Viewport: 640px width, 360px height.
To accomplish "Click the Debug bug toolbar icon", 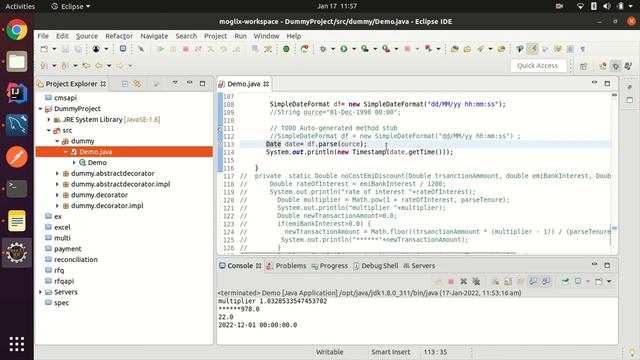I will [x=323, y=49].
